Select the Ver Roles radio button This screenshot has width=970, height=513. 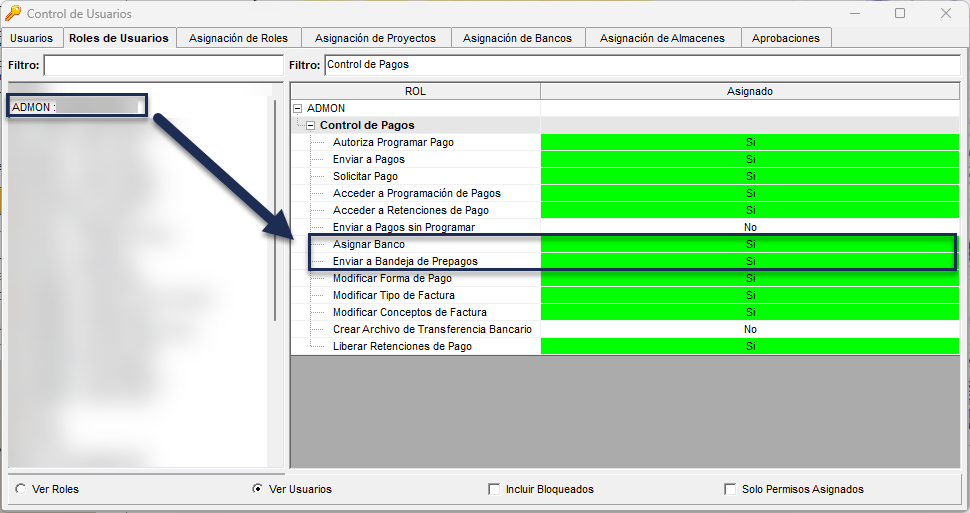[x=21, y=489]
